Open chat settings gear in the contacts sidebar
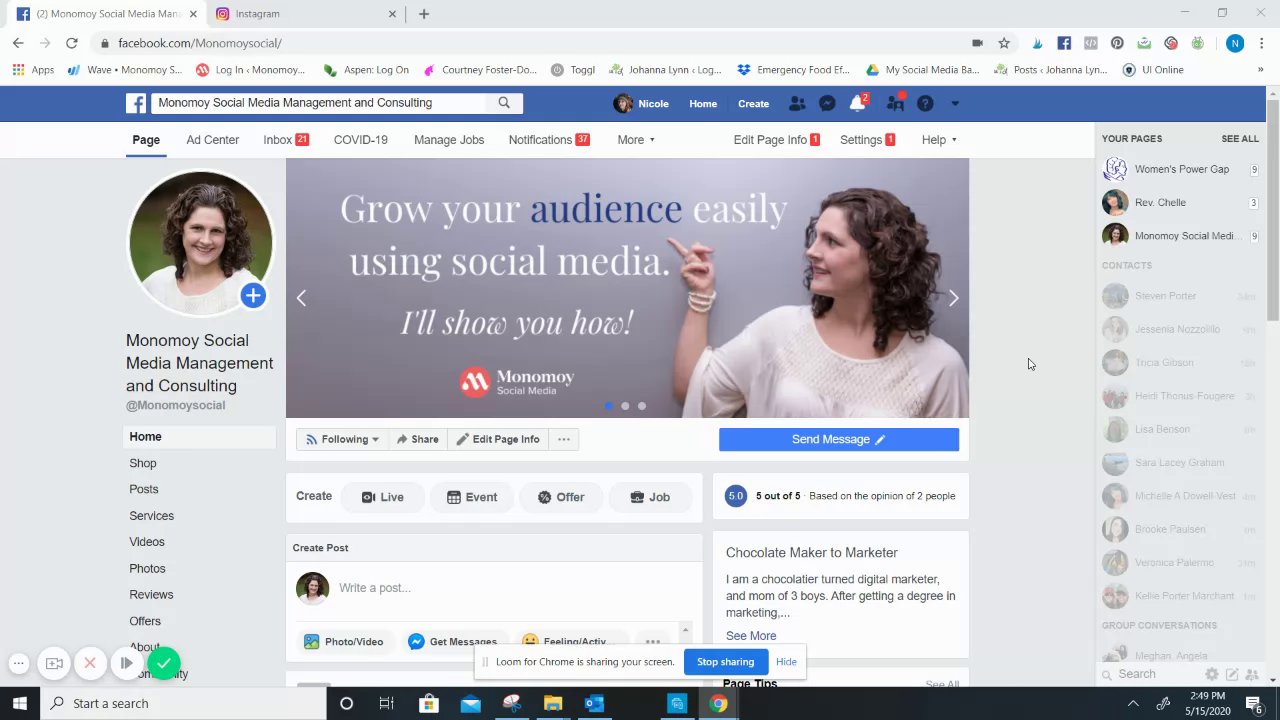1280x720 pixels. pyautogui.click(x=1212, y=674)
